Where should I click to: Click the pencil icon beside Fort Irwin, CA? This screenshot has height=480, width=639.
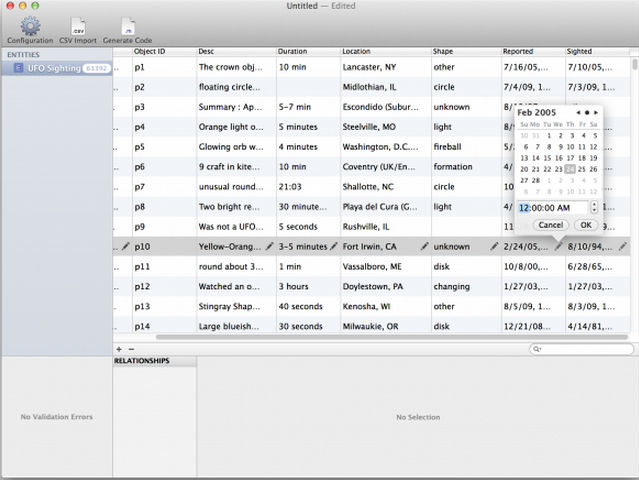point(425,246)
